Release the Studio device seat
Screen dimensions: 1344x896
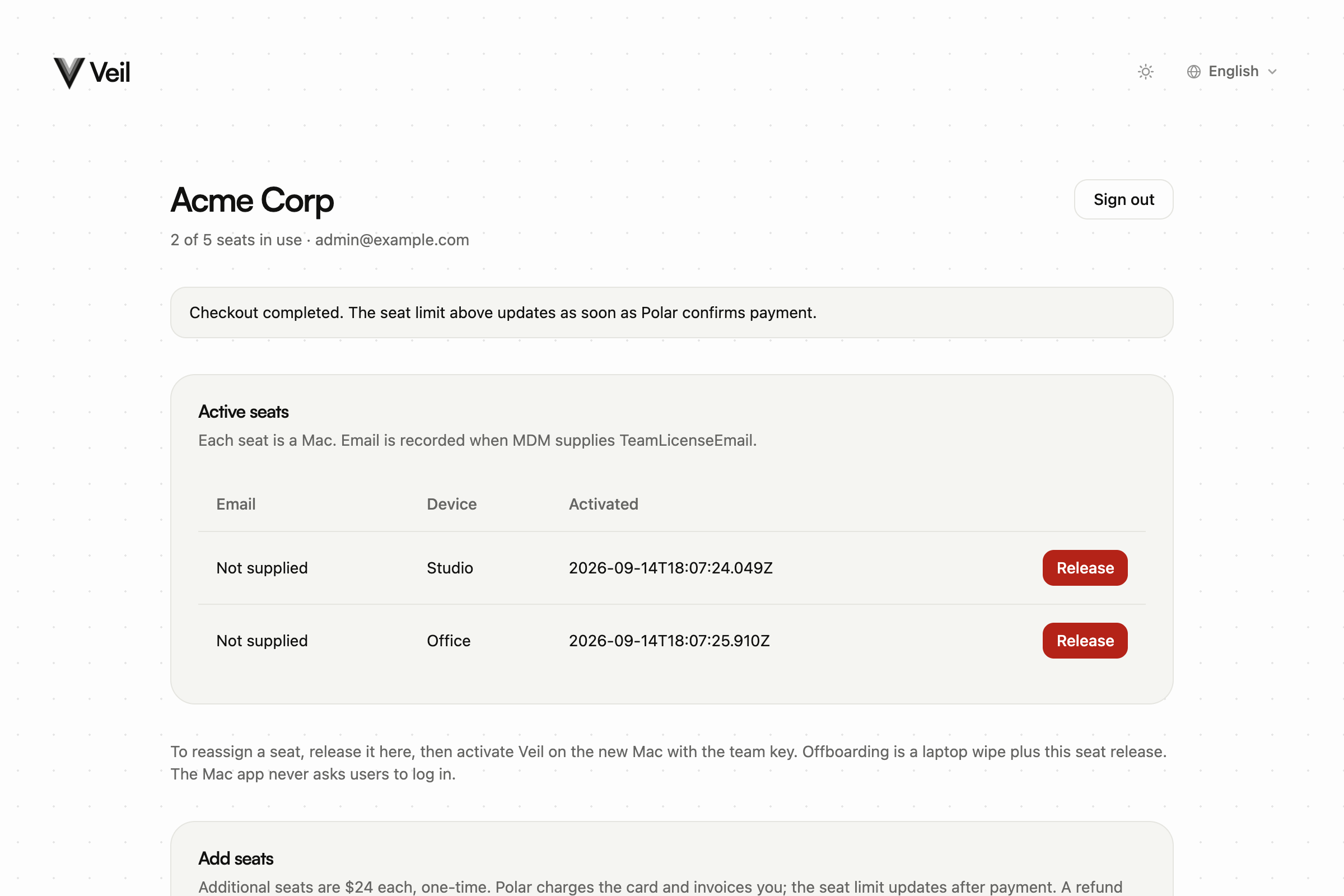click(x=1085, y=568)
